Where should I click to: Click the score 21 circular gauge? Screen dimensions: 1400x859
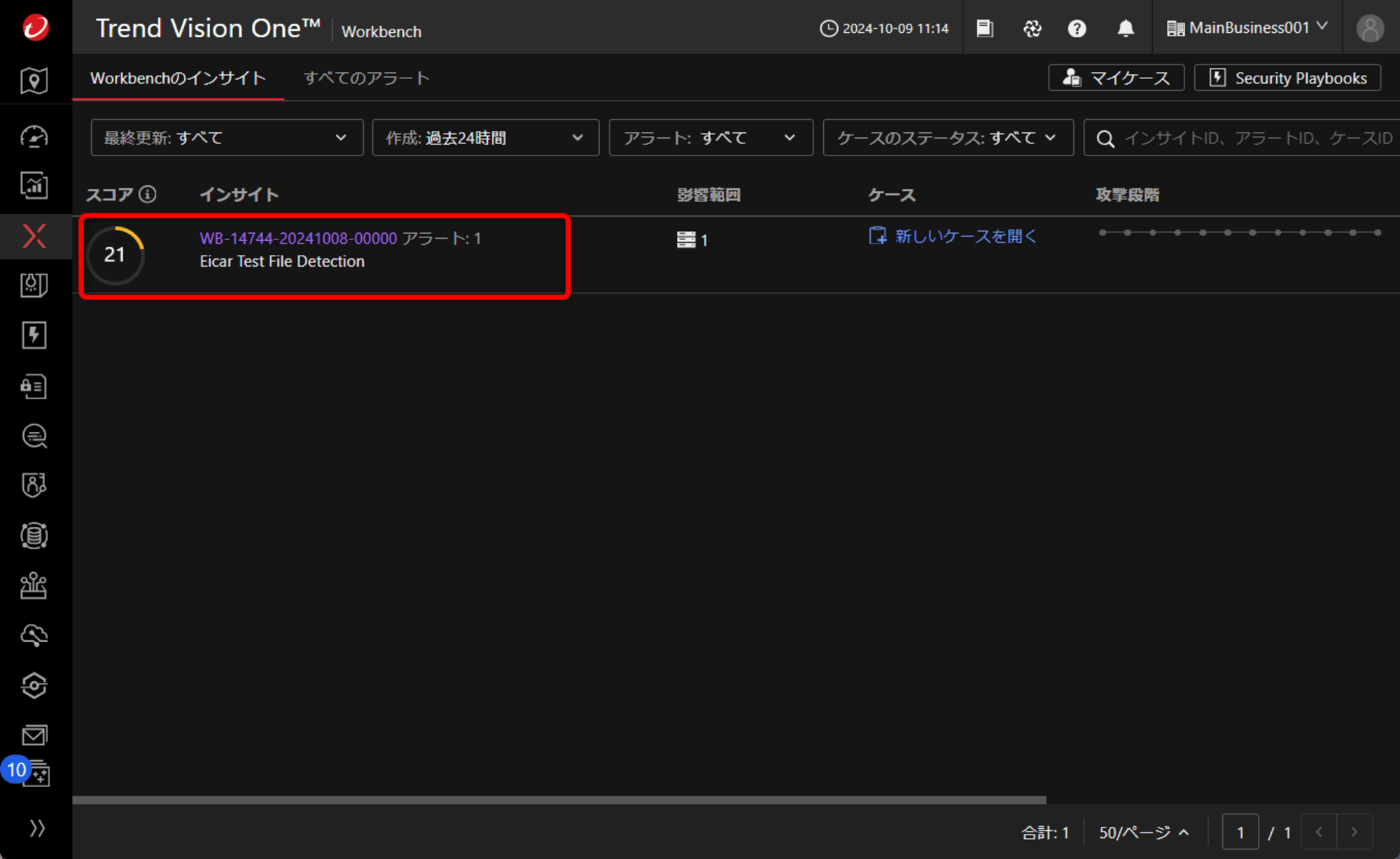(x=115, y=255)
